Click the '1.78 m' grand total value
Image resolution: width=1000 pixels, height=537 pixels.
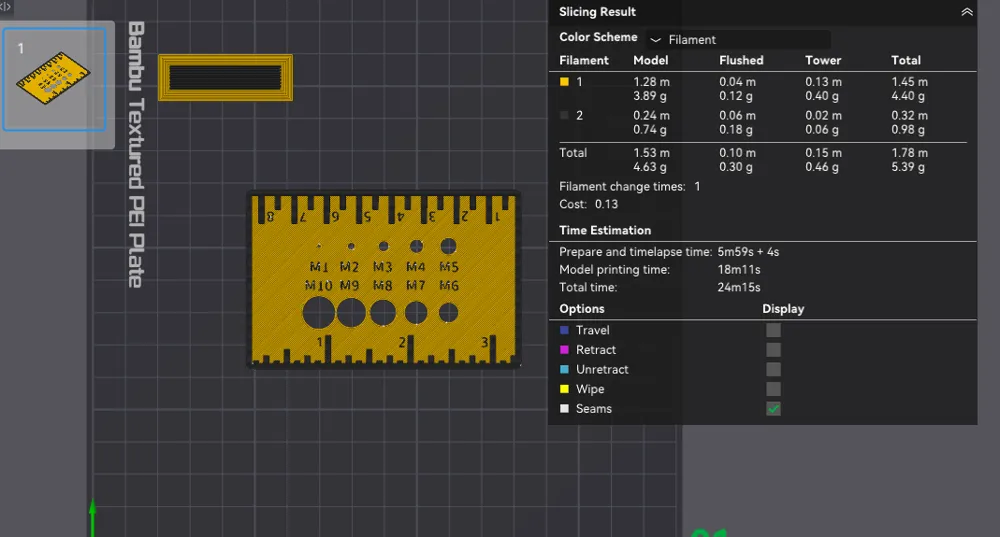[x=909, y=152]
